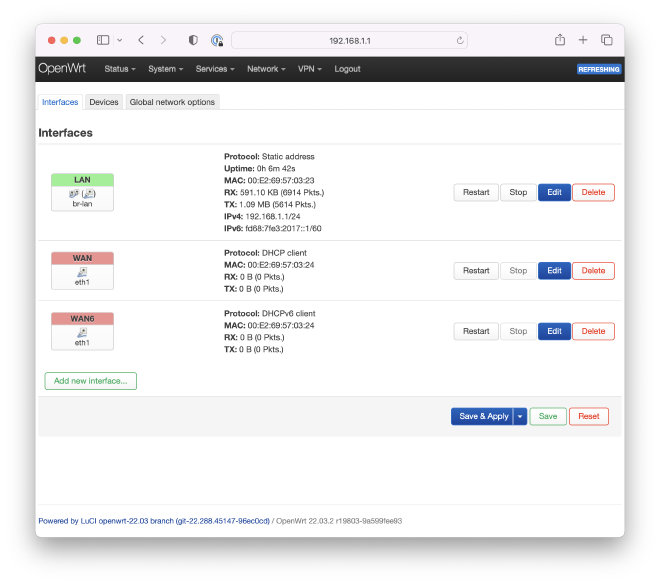The image size is (660, 584).
Task: Go forward with the forward arrow
Action: coord(163,40)
